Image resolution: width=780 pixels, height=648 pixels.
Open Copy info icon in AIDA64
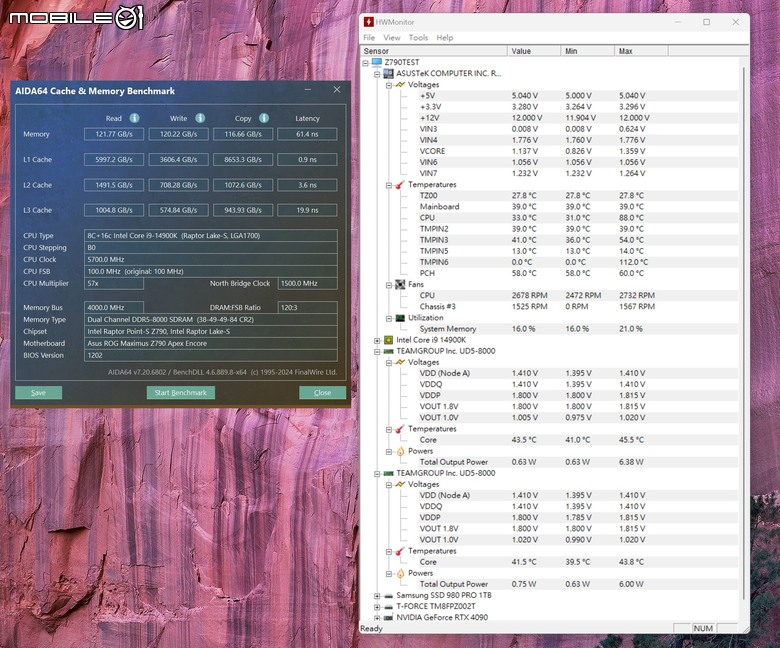coord(264,118)
